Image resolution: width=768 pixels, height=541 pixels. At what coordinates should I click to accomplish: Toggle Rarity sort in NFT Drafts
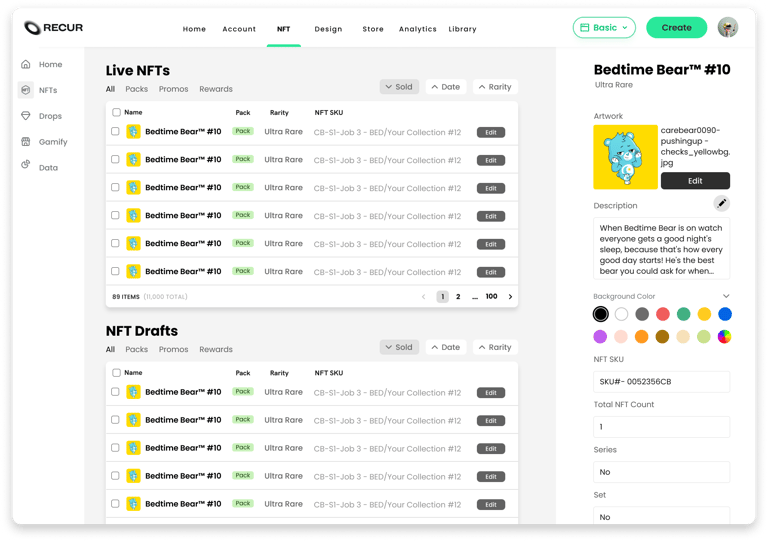tap(495, 347)
